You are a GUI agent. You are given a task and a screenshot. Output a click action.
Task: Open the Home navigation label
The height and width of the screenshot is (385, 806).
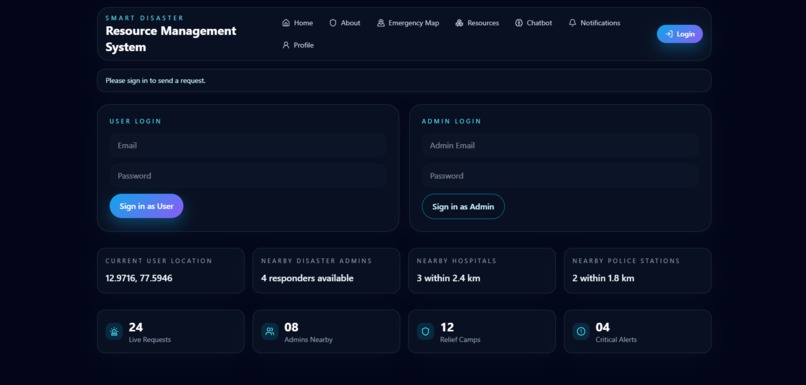point(303,23)
